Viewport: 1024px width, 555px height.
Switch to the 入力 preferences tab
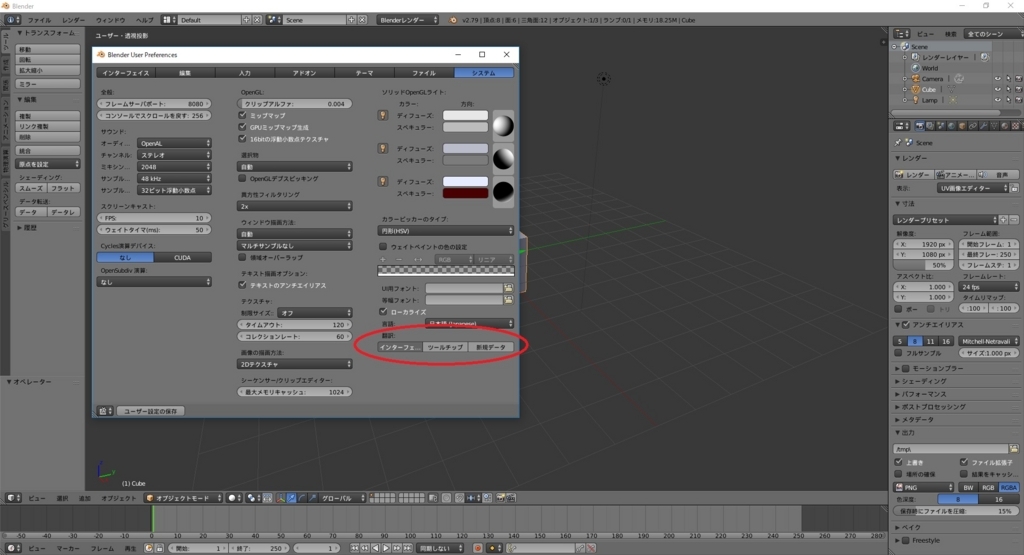click(245, 73)
